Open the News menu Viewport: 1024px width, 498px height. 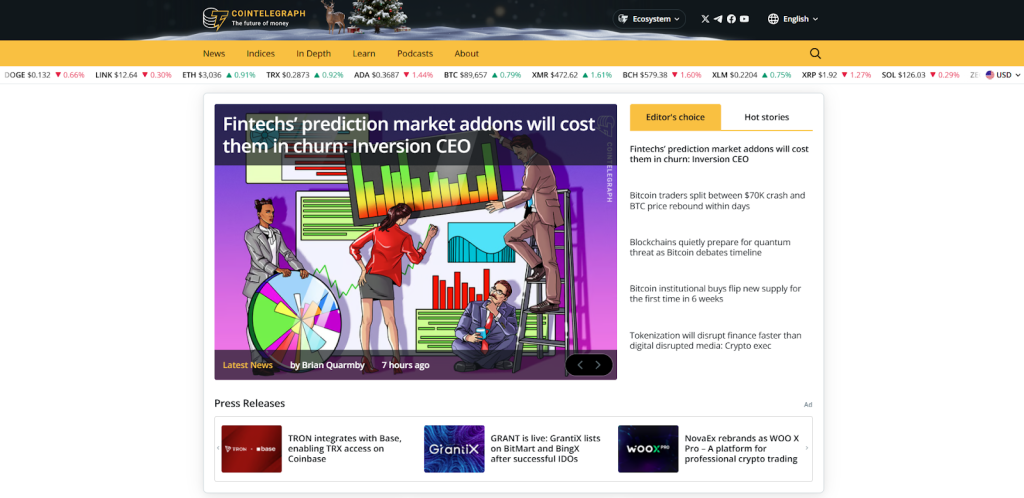click(214, 54)
